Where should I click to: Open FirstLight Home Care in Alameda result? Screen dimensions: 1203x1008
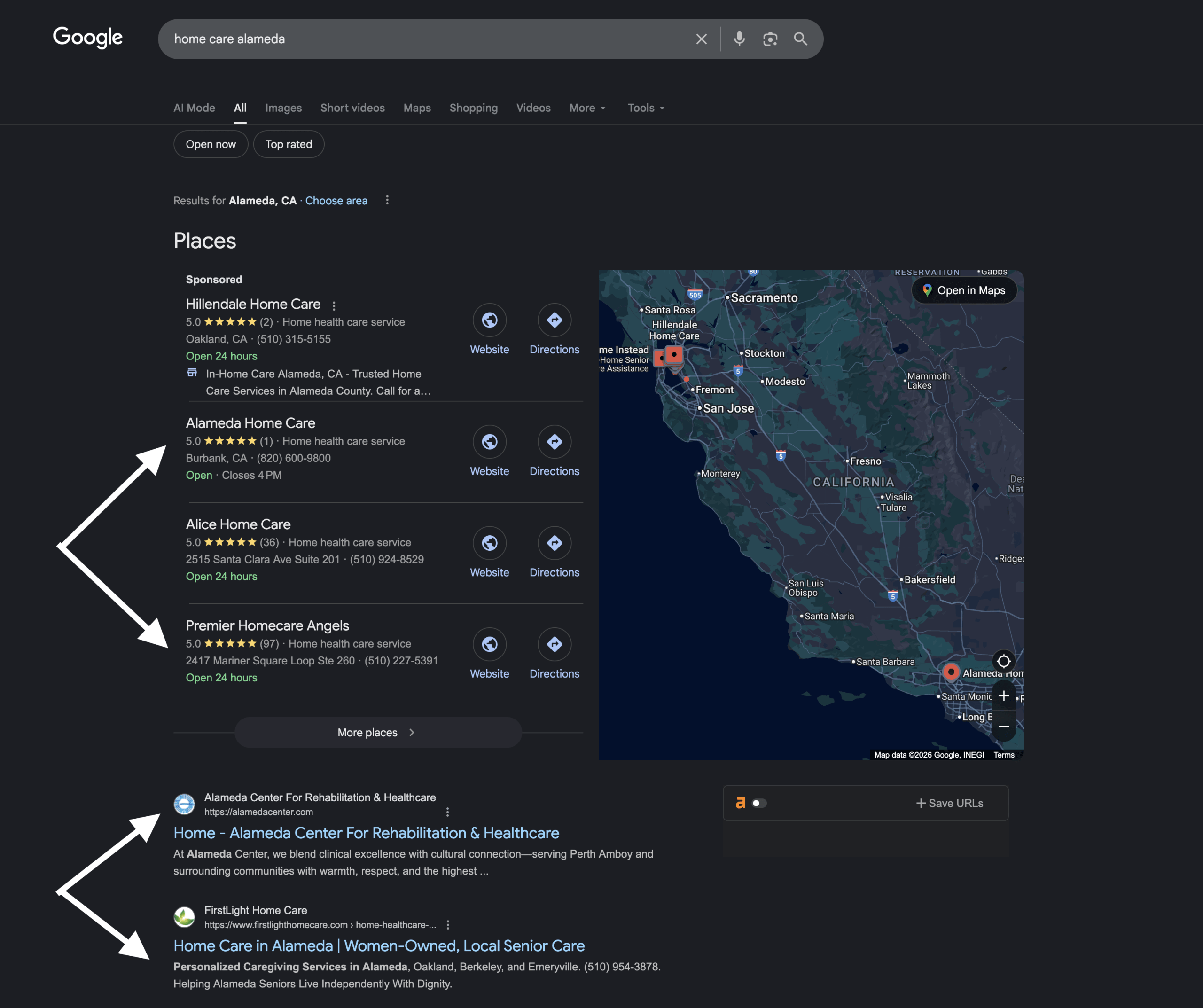[379, 945]
